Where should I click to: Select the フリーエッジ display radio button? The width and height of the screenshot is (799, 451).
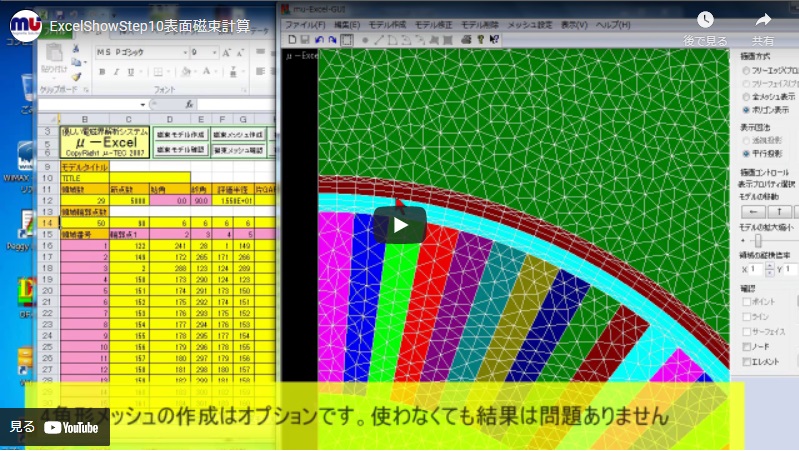[746, 70]
